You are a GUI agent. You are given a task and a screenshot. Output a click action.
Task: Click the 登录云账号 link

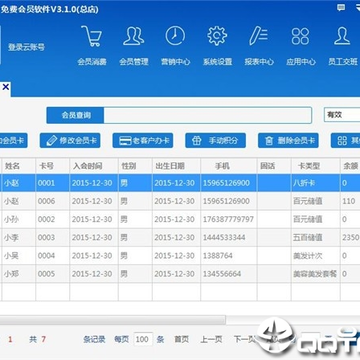[26, 47]
